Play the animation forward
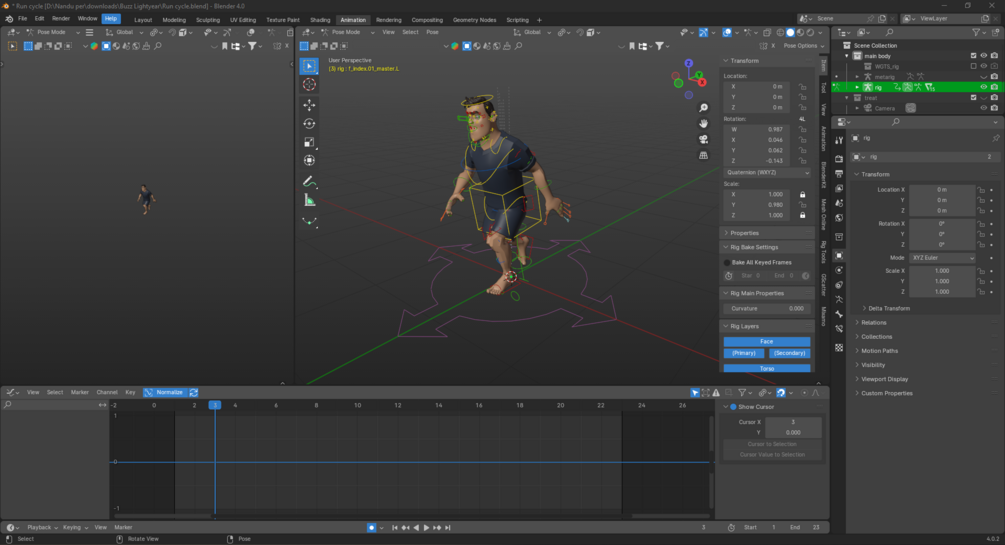The image size is (1005, 545). click(x=426, y=528)
